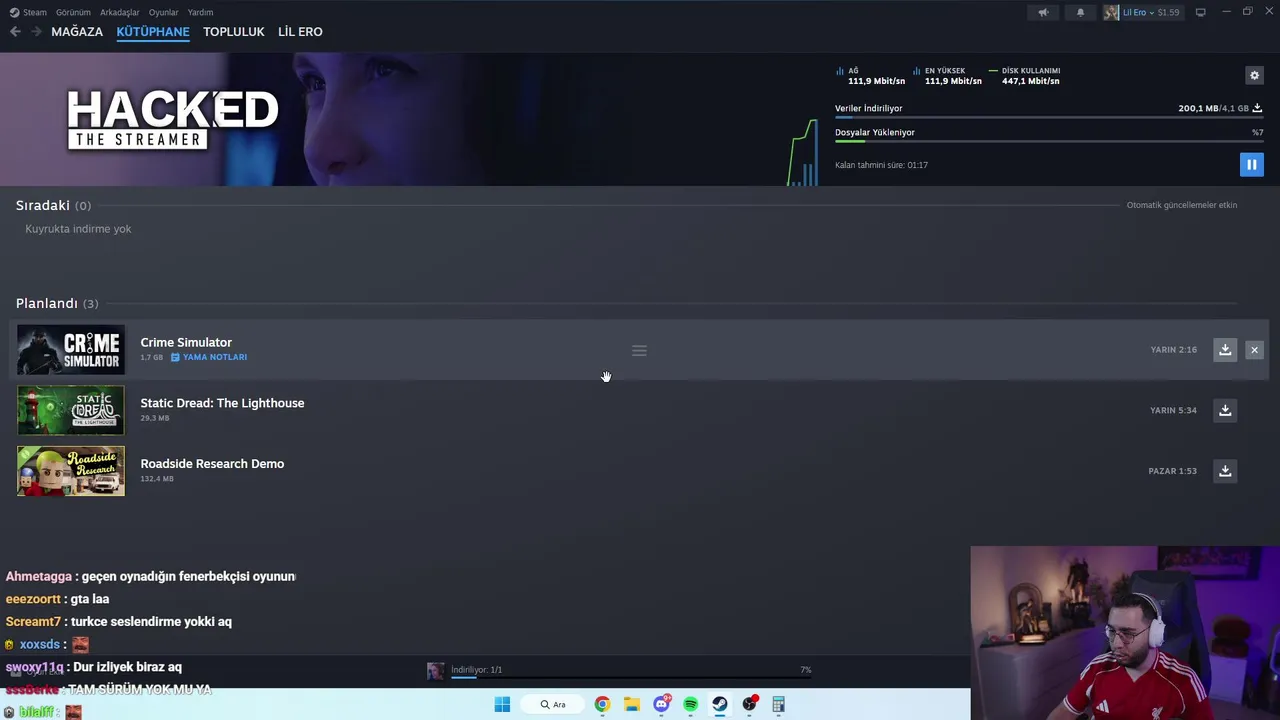
Task: Open File Explorer from taskbar
Action: click(632, 704)
